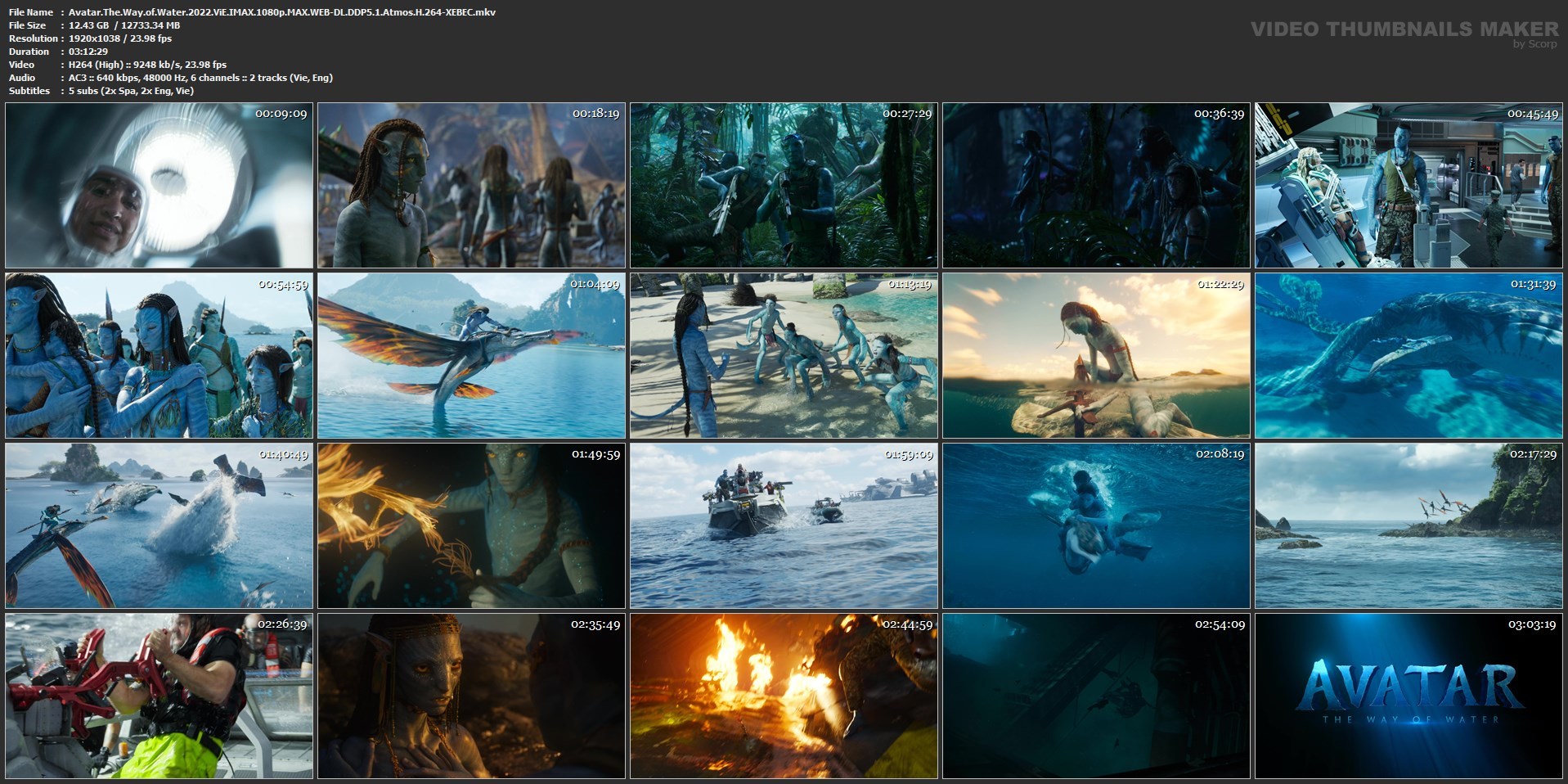Select the underwater whale frame at 01:31:39
This screenshot has width=1568, height=784.
(x=1409, y=356)
